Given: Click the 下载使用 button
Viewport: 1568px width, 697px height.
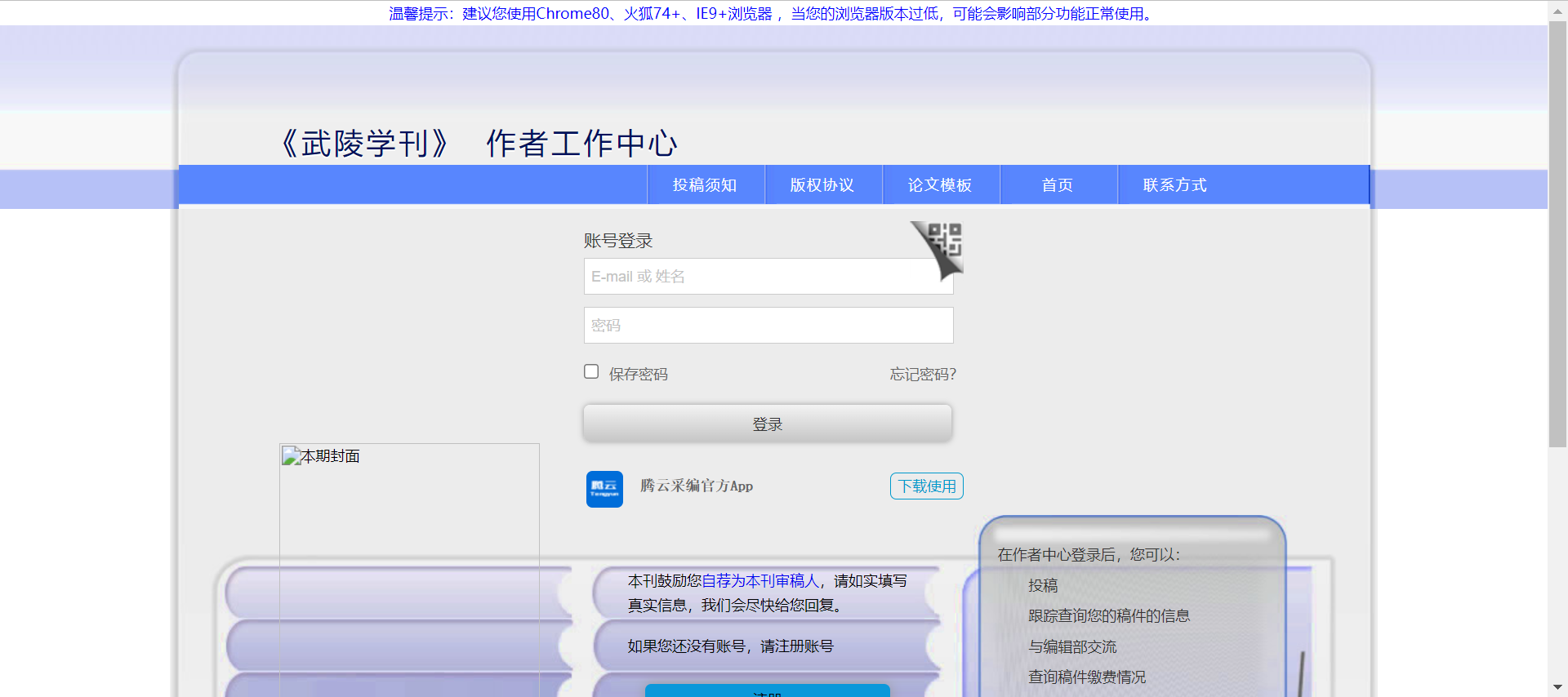Looking at the screenshot, I should pos(926,486).
